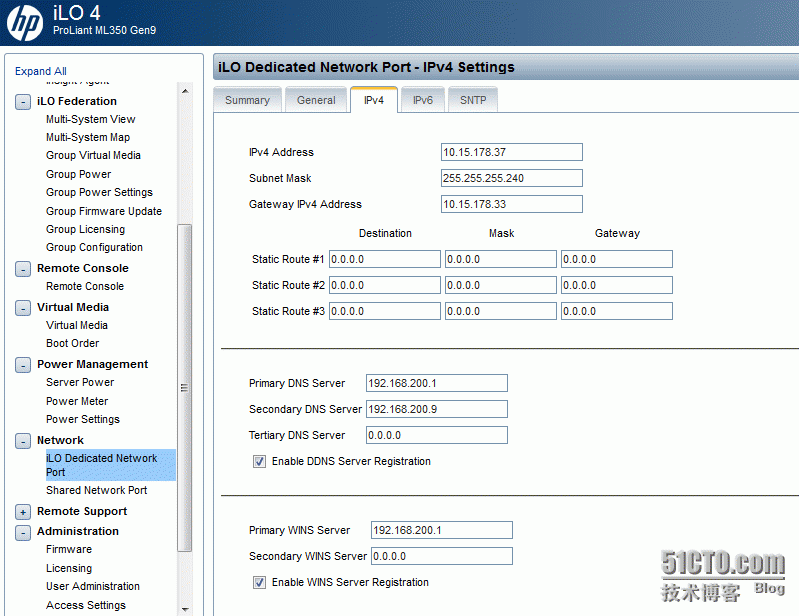Select iLO Dedicated Network Port
The height and width of the screenshot is (616, 799).
coord(111,465)
